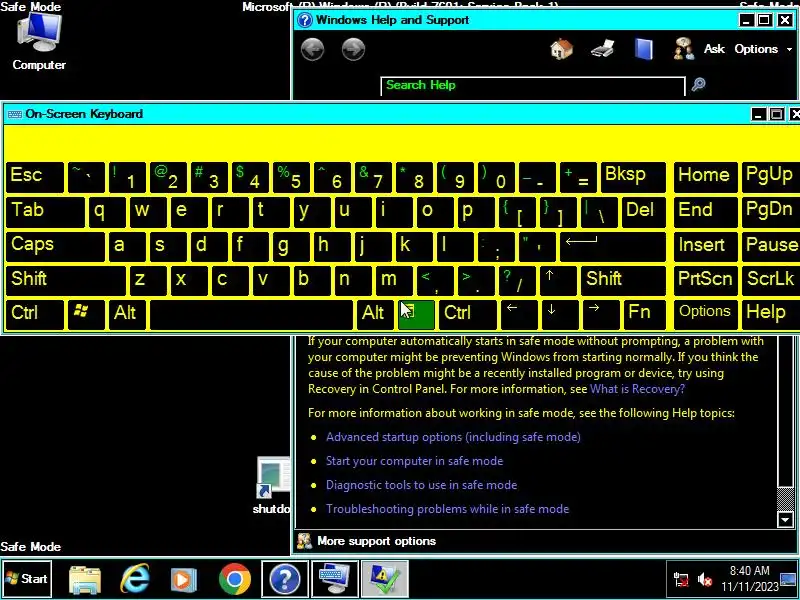
Task: Toggle the Fn key on keyboard
Action: [x=645, y=314]
